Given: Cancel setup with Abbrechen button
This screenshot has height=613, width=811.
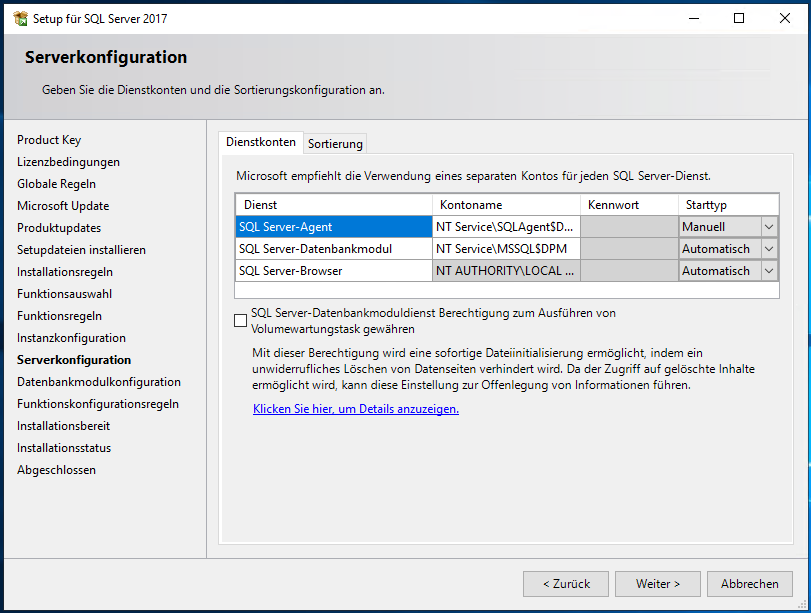Looking at the screenshot, I should click(x=750, y=584).
